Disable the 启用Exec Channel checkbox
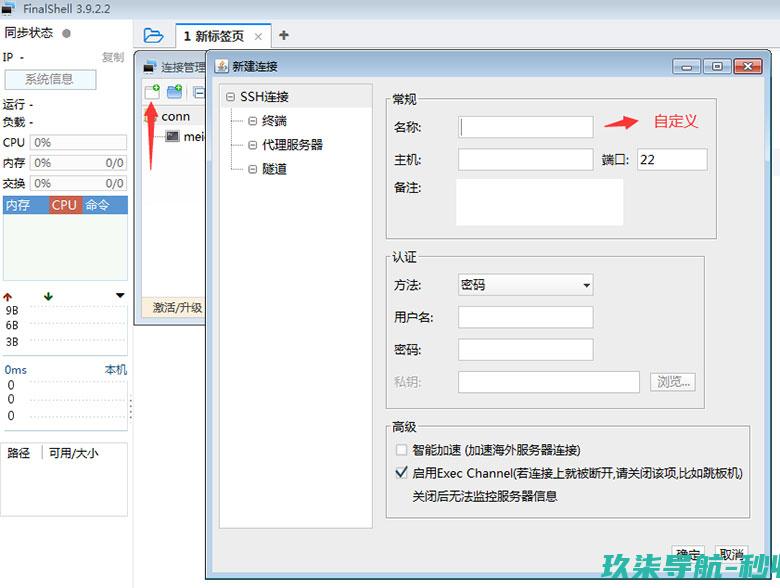The image size is (780, 588). pos(401,473)
